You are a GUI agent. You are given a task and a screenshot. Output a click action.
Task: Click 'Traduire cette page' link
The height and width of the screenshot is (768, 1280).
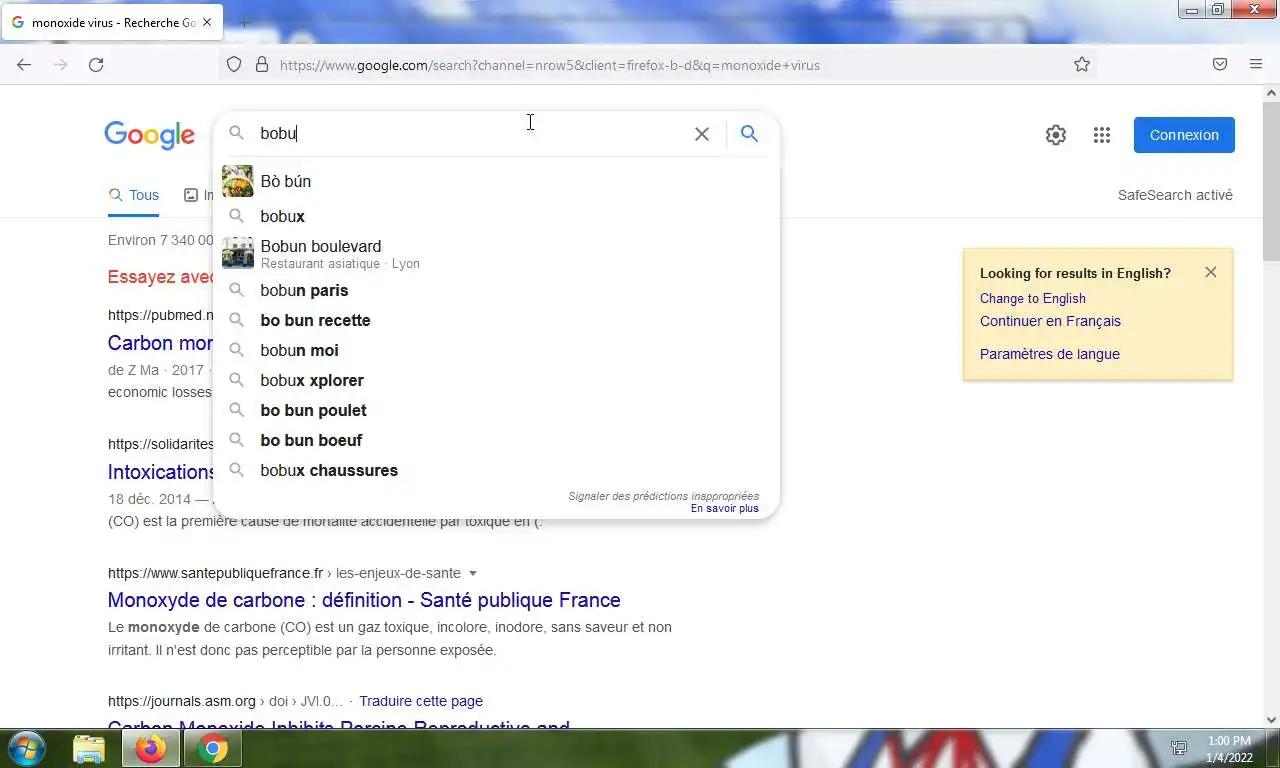click(x=421, y=701)
